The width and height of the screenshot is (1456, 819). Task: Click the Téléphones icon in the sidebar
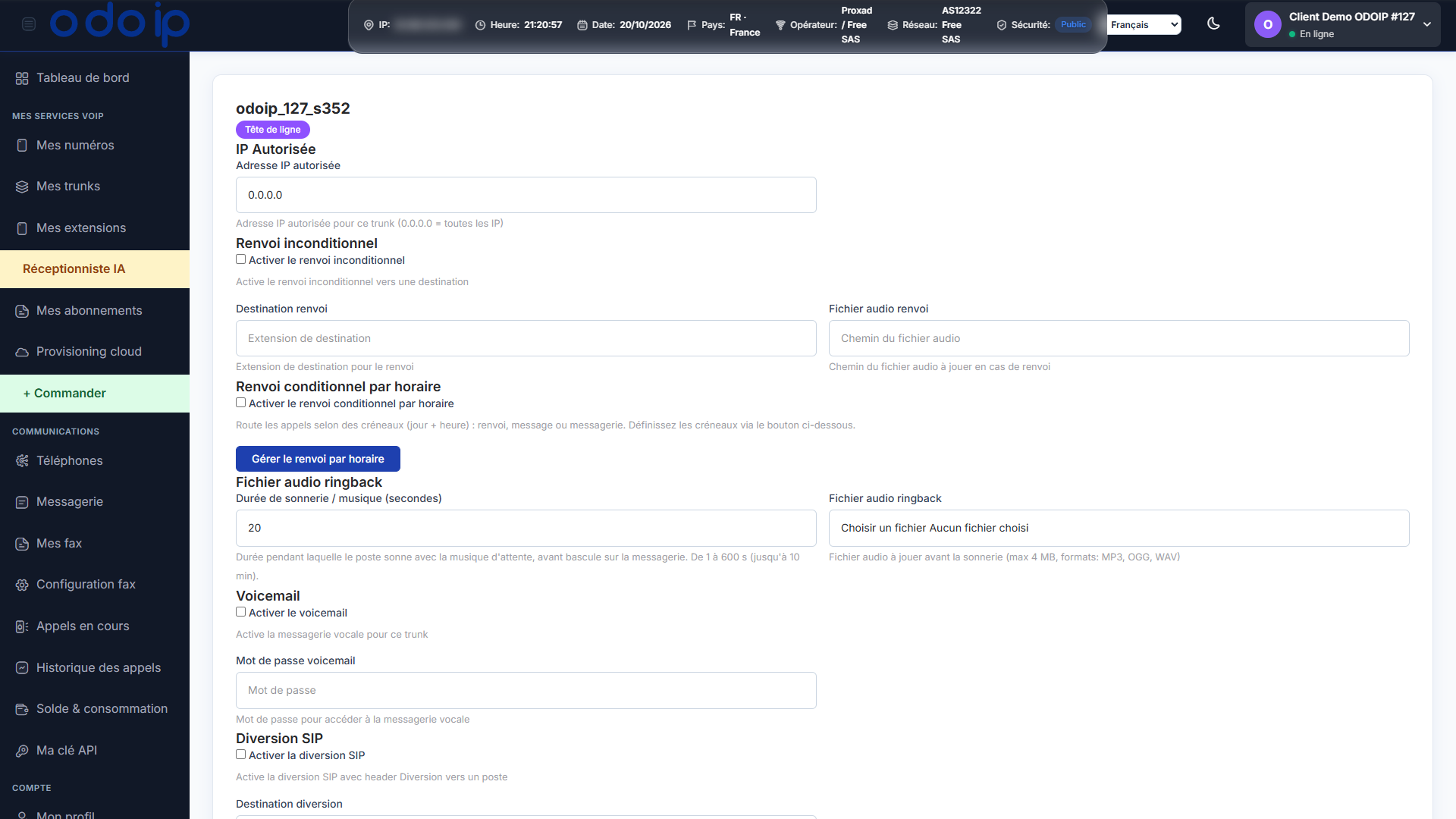pos(22,461)
